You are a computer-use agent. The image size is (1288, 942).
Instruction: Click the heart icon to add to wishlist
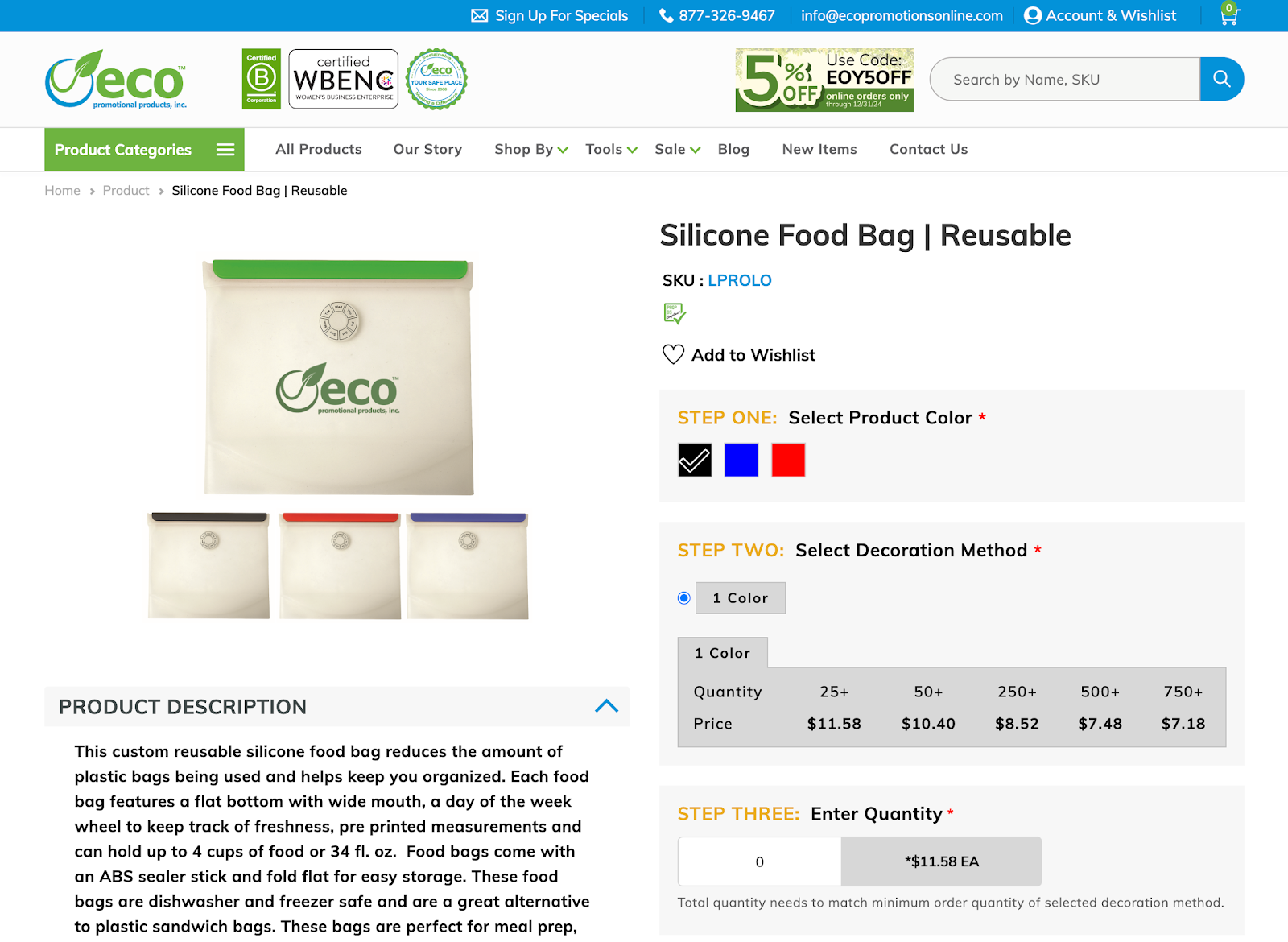672,353
